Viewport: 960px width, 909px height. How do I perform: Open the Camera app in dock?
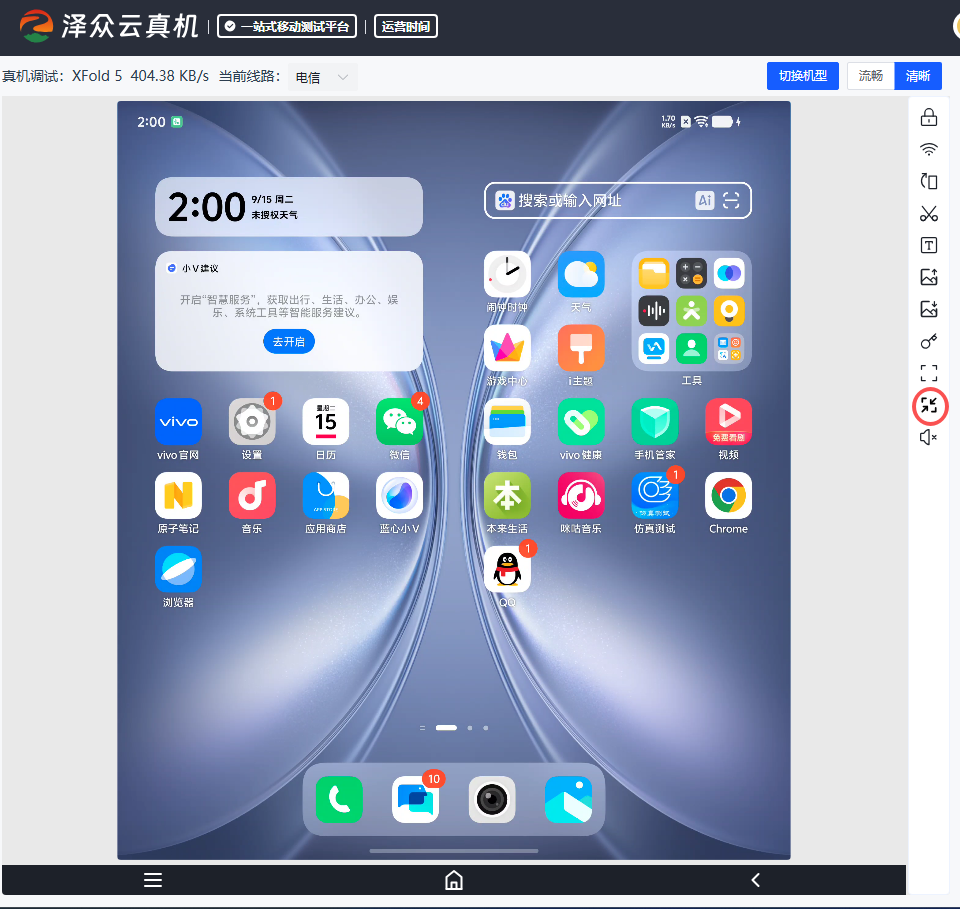492,799
